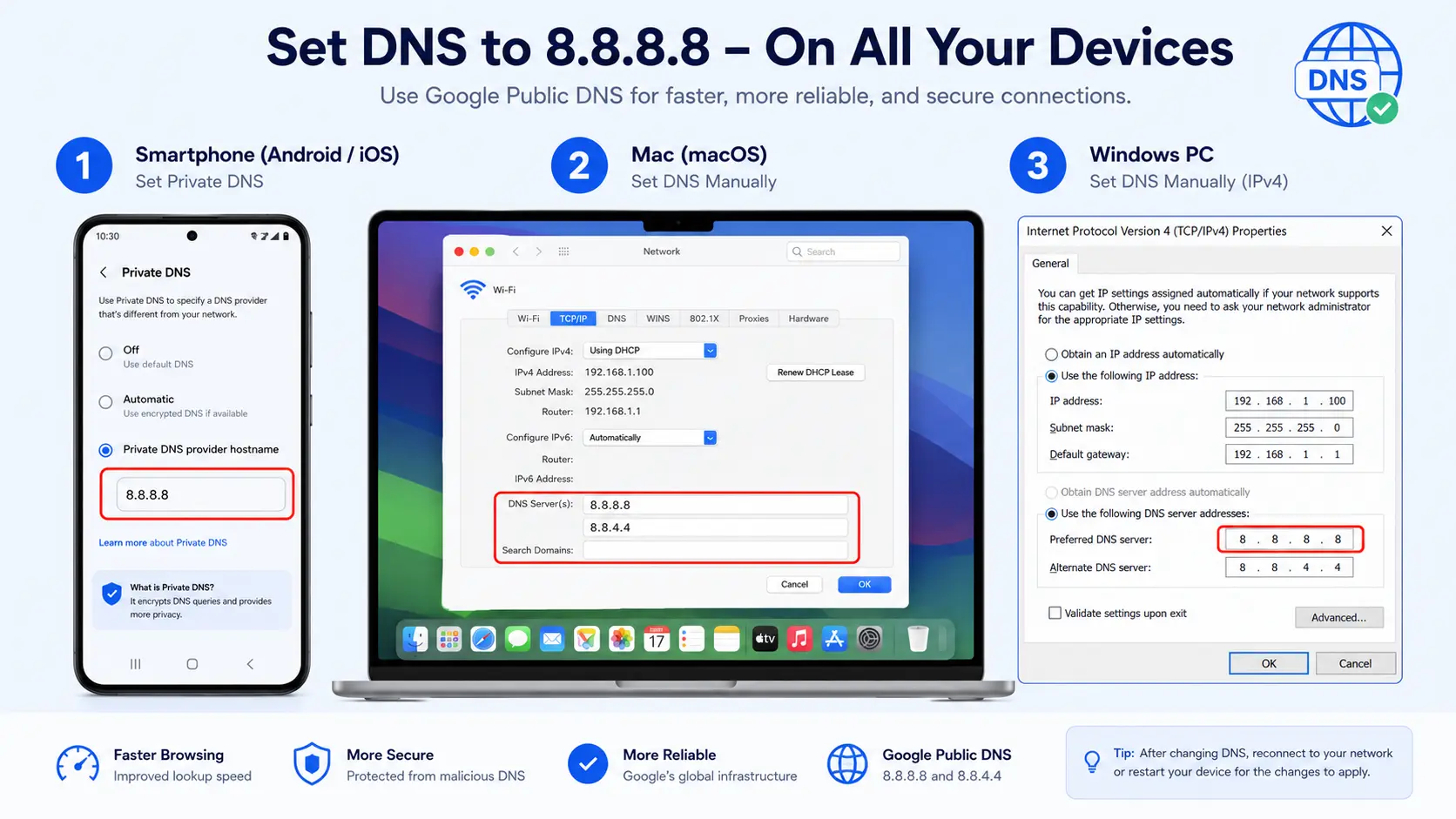Open Finder in the Mac dock
1456x819 pixels.
point(415,640)
